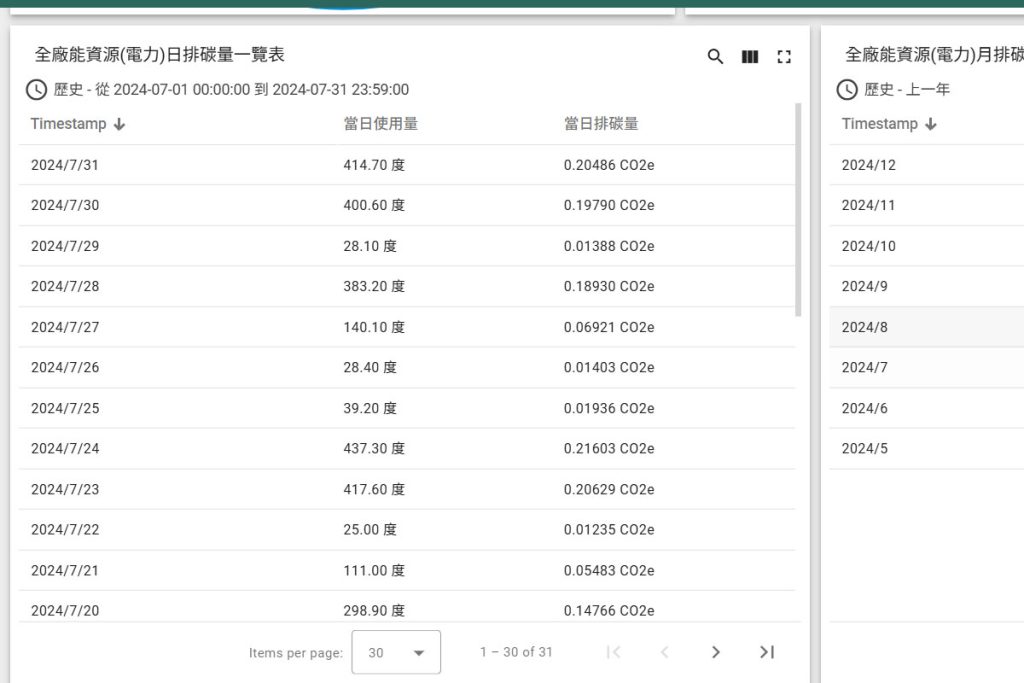Go to next page of results
Screen dimensions: 1024x683
[x=715, y=652]
